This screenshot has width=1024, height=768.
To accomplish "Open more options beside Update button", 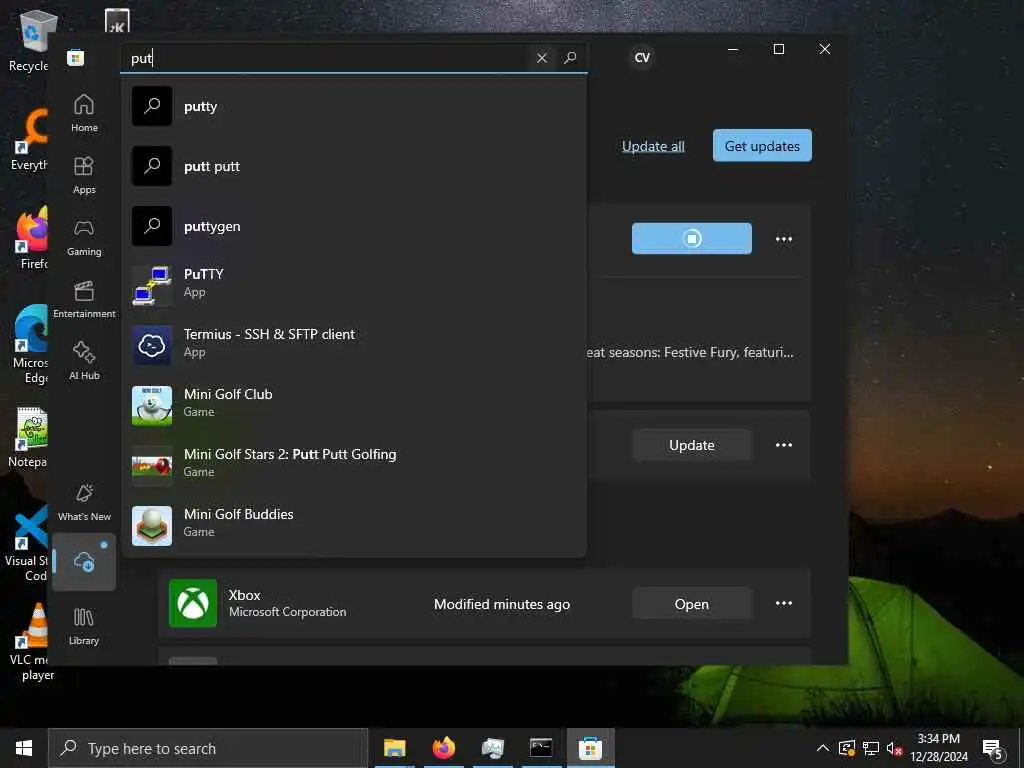I will [x=784, y=445].
